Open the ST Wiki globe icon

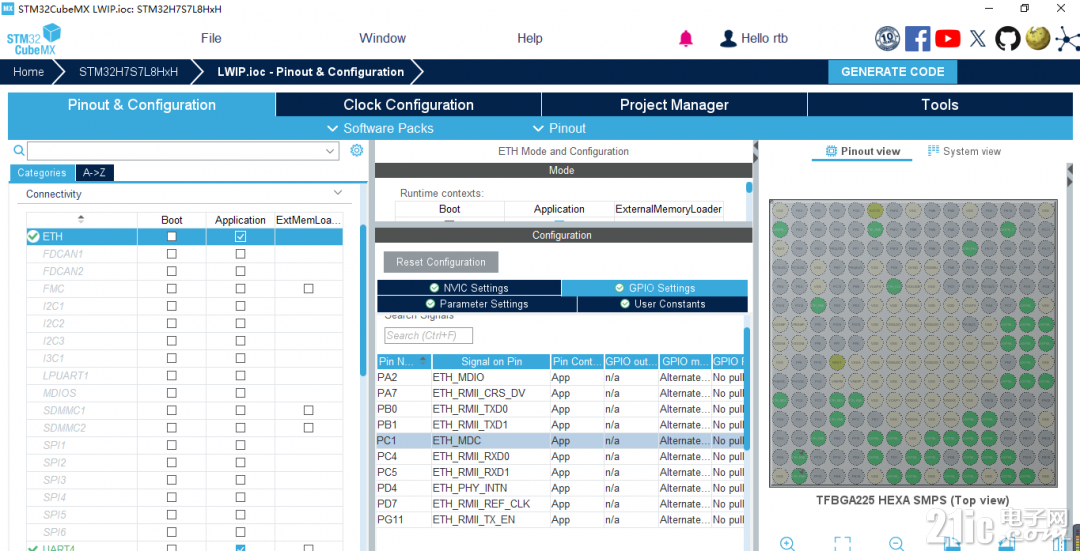point(1037,39)
